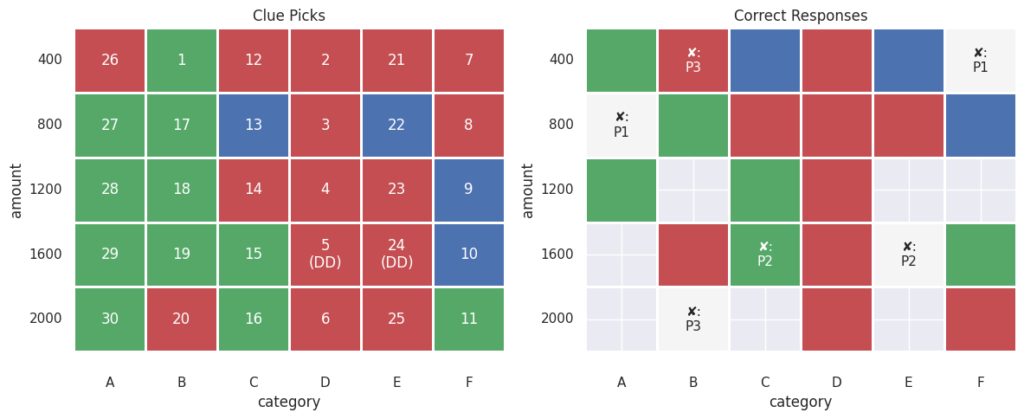Select red cell number 20 in column B

click(182, 319)
